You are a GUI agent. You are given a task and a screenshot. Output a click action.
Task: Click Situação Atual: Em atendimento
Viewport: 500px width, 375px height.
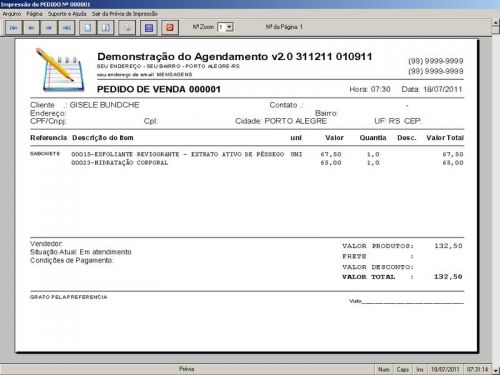pos(81,252)
